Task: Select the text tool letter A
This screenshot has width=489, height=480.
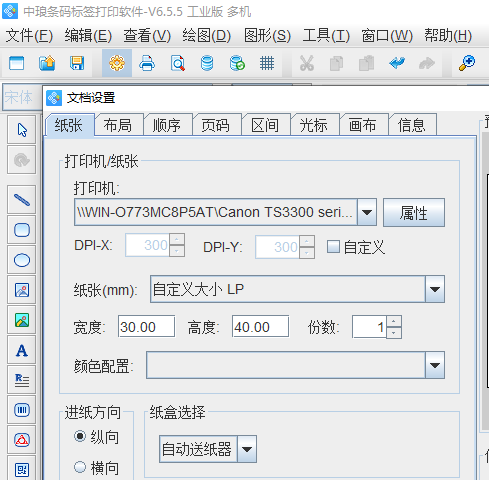Action: [x=22, y=350]
